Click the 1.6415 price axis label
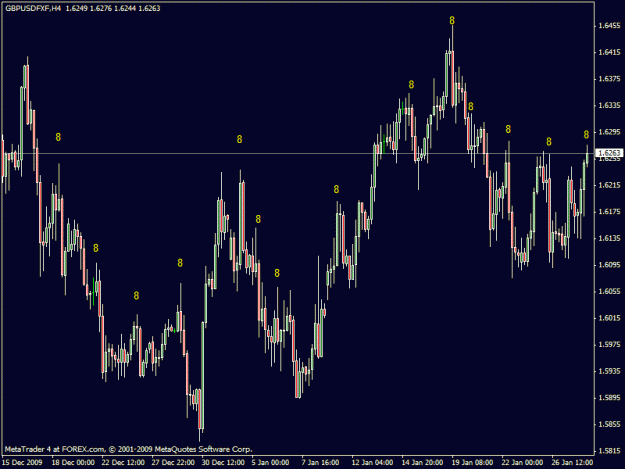Viewport: 625px width, 469px height. click(x=609, y=52)
